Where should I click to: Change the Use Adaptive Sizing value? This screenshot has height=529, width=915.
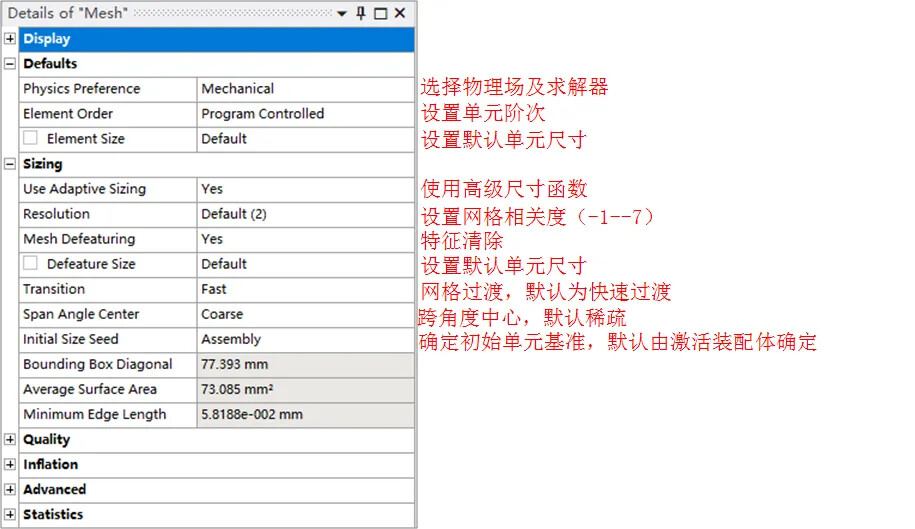tap(305, 189)
